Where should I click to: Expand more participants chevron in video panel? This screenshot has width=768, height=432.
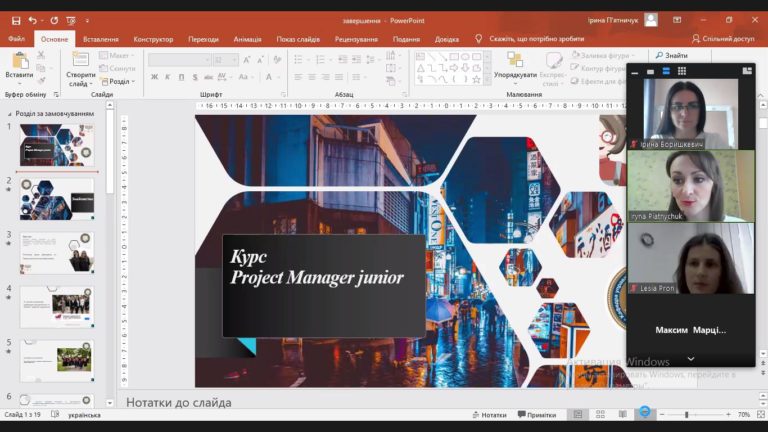tap(691, 359)
